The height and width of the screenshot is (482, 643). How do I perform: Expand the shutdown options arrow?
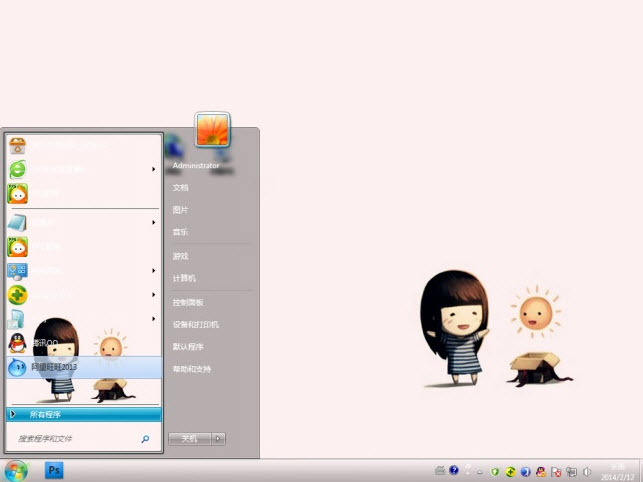(219, 438)
